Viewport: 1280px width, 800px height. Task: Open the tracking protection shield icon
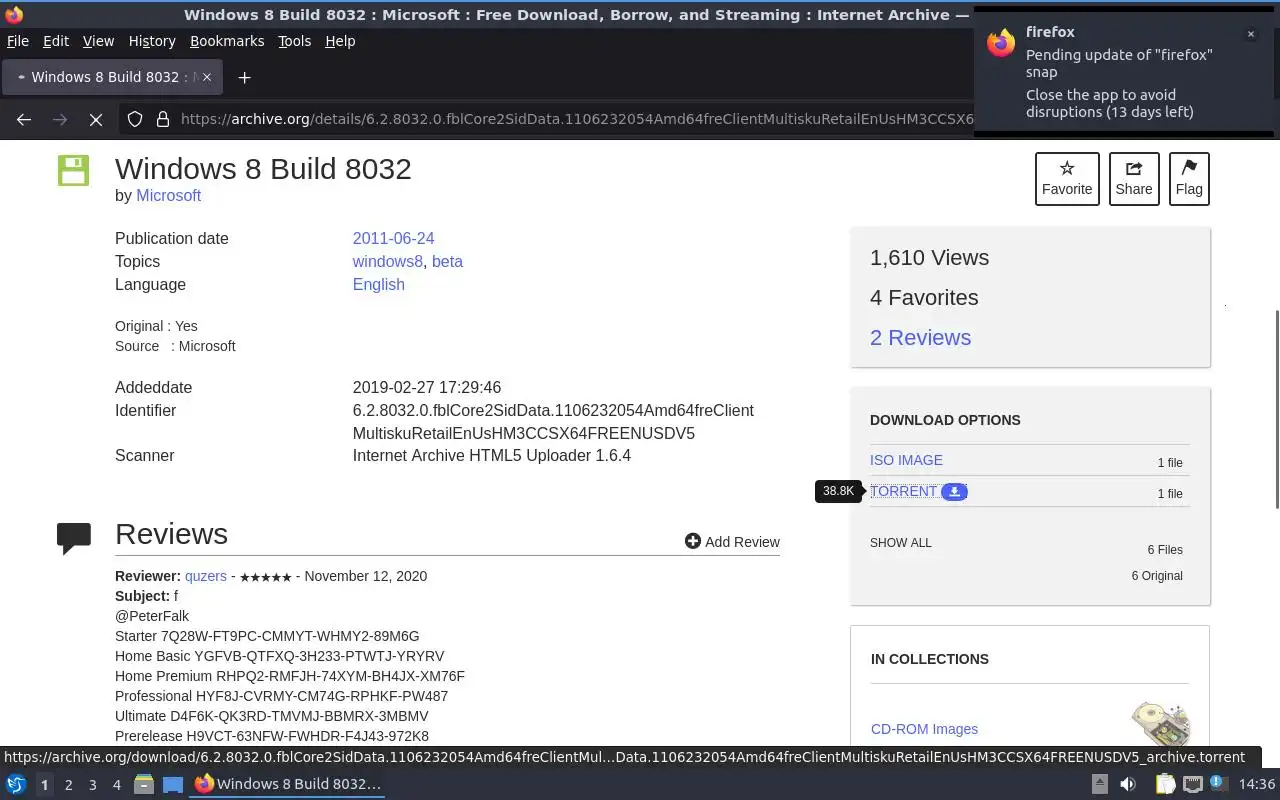135,119
